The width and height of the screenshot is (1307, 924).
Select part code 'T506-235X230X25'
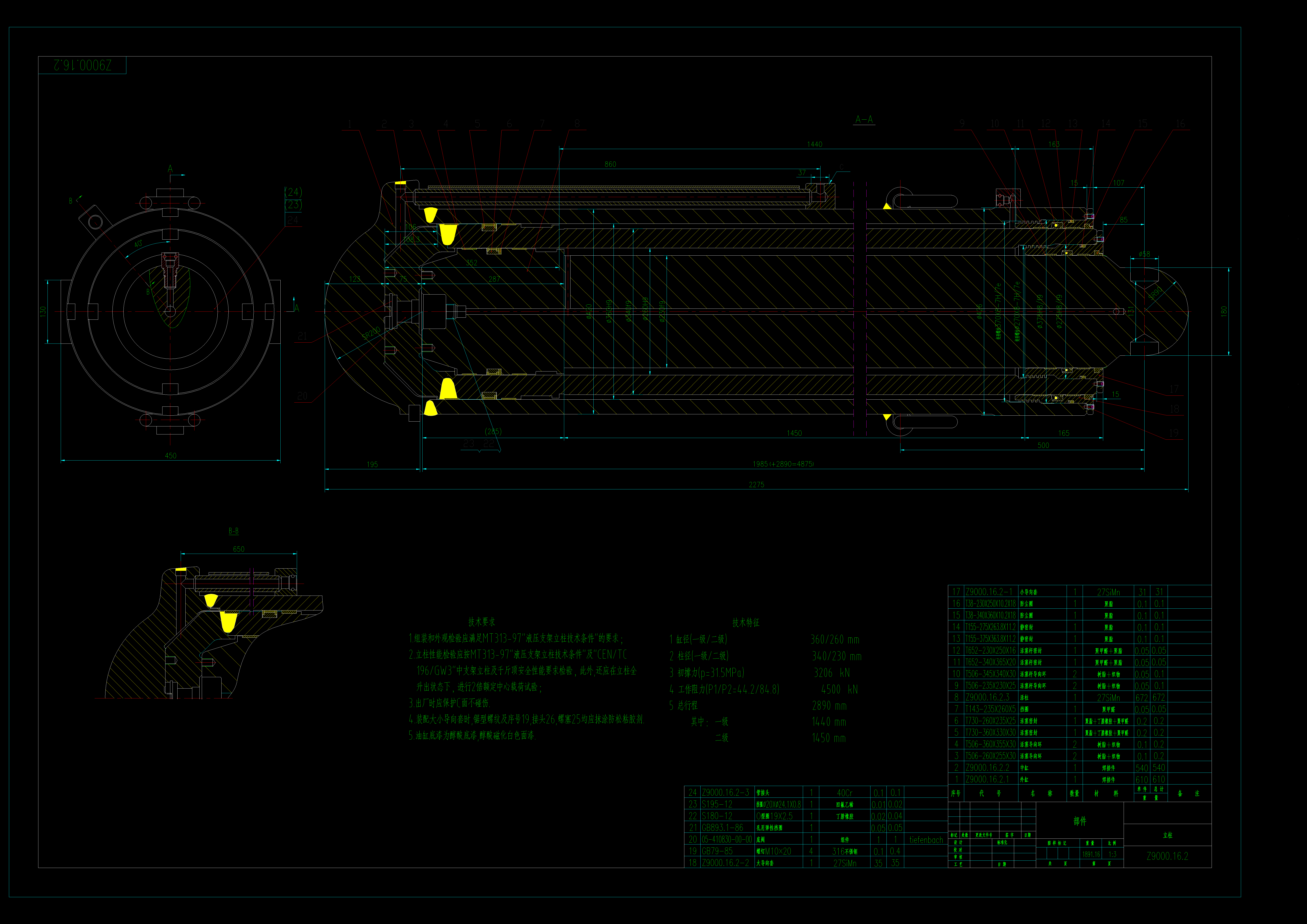(990, 686)
